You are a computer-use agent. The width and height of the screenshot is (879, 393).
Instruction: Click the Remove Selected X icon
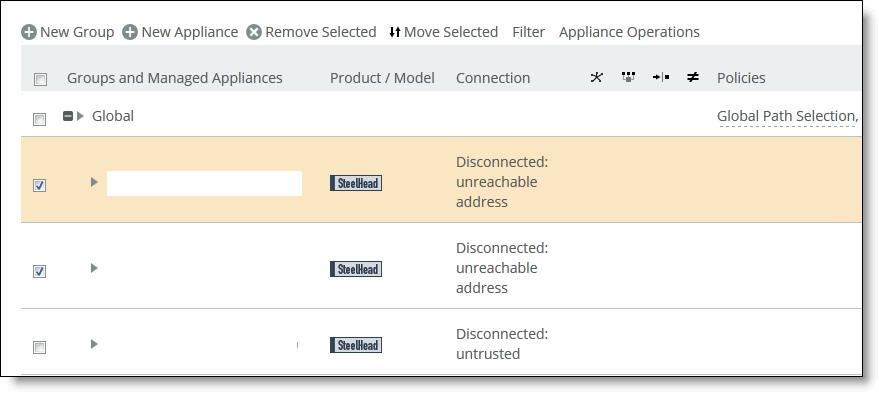pyautogui.click(x=254, y=33)
